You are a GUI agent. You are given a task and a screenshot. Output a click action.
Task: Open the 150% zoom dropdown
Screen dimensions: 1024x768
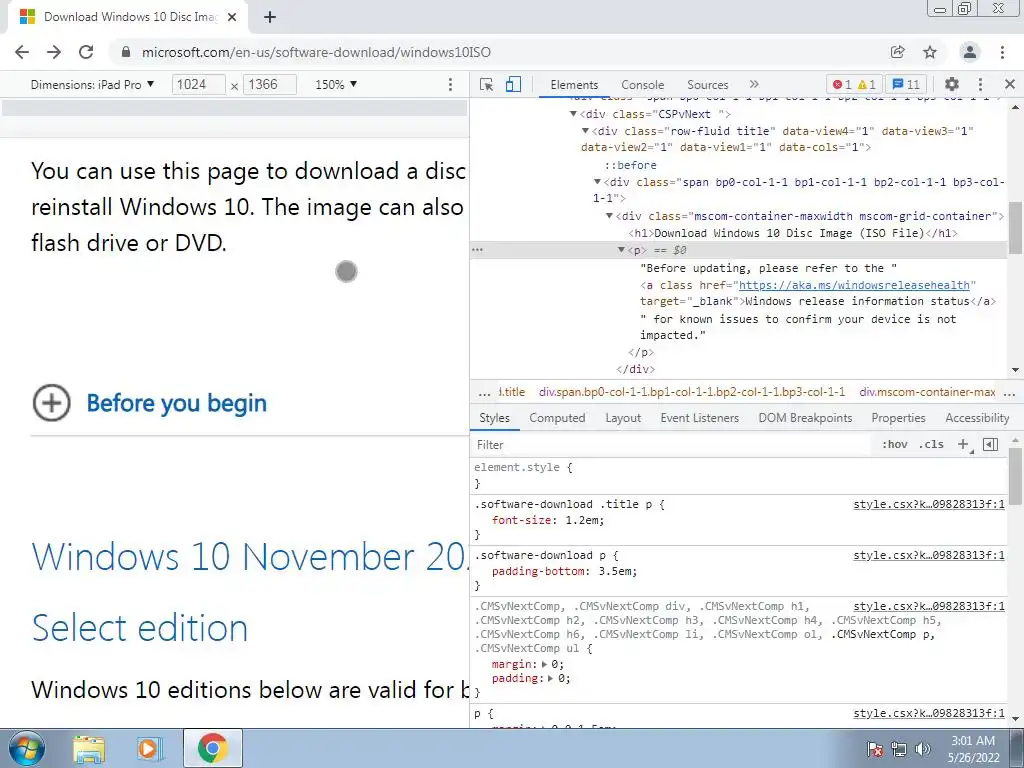336,84
